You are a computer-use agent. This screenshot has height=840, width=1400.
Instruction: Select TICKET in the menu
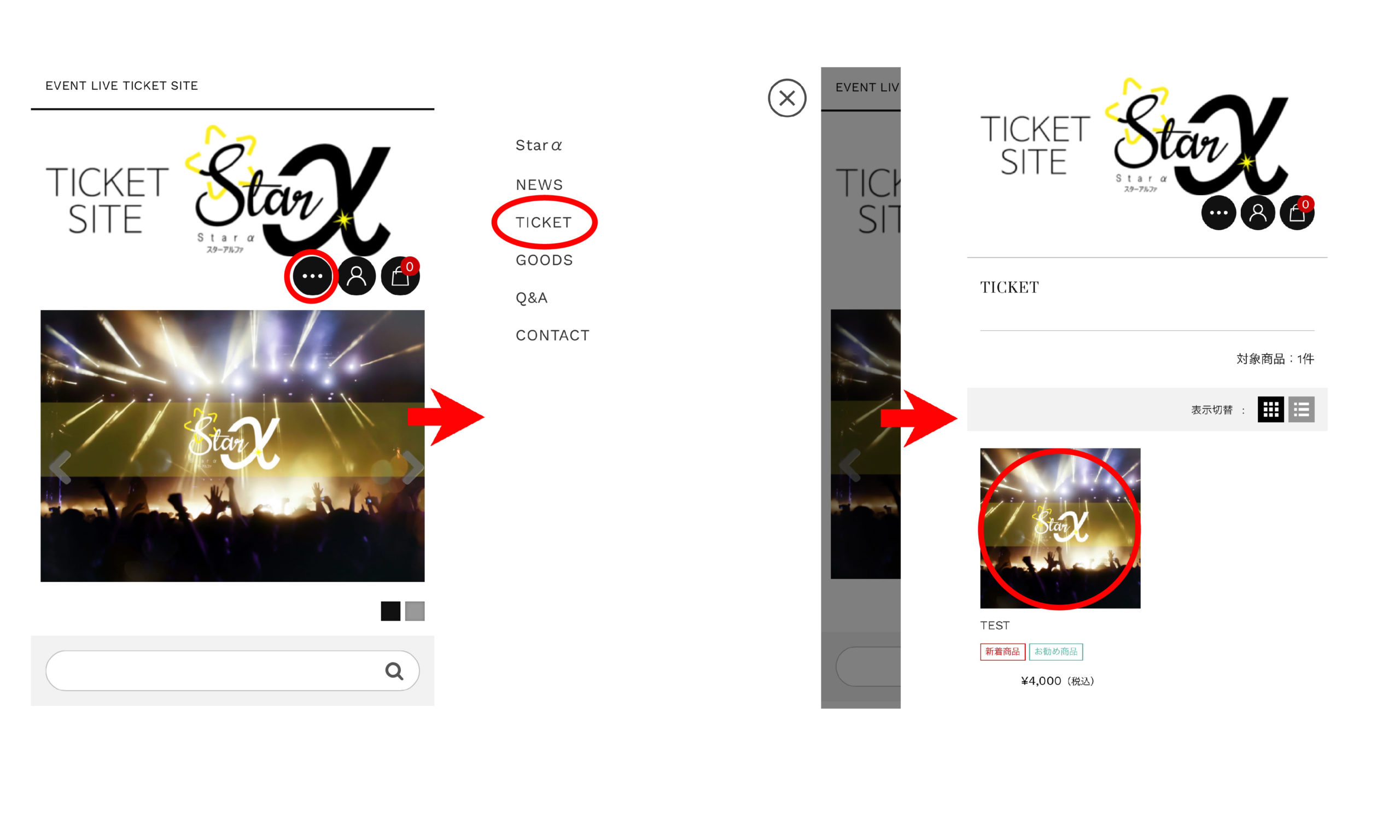pyautogui.click(x=543, y=223)
